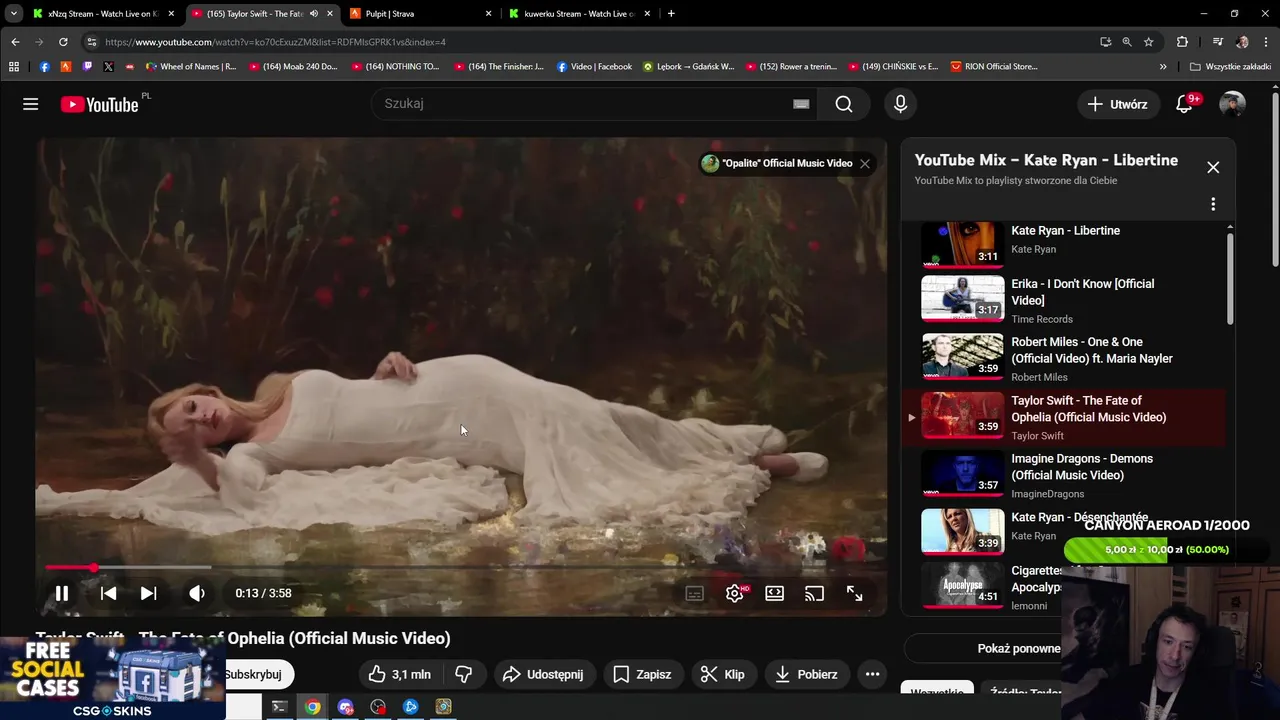Screen dimensions: 1280x720
Task: Open the X icon bookmark
Action: pyautogui.click(x=108, y=67)
